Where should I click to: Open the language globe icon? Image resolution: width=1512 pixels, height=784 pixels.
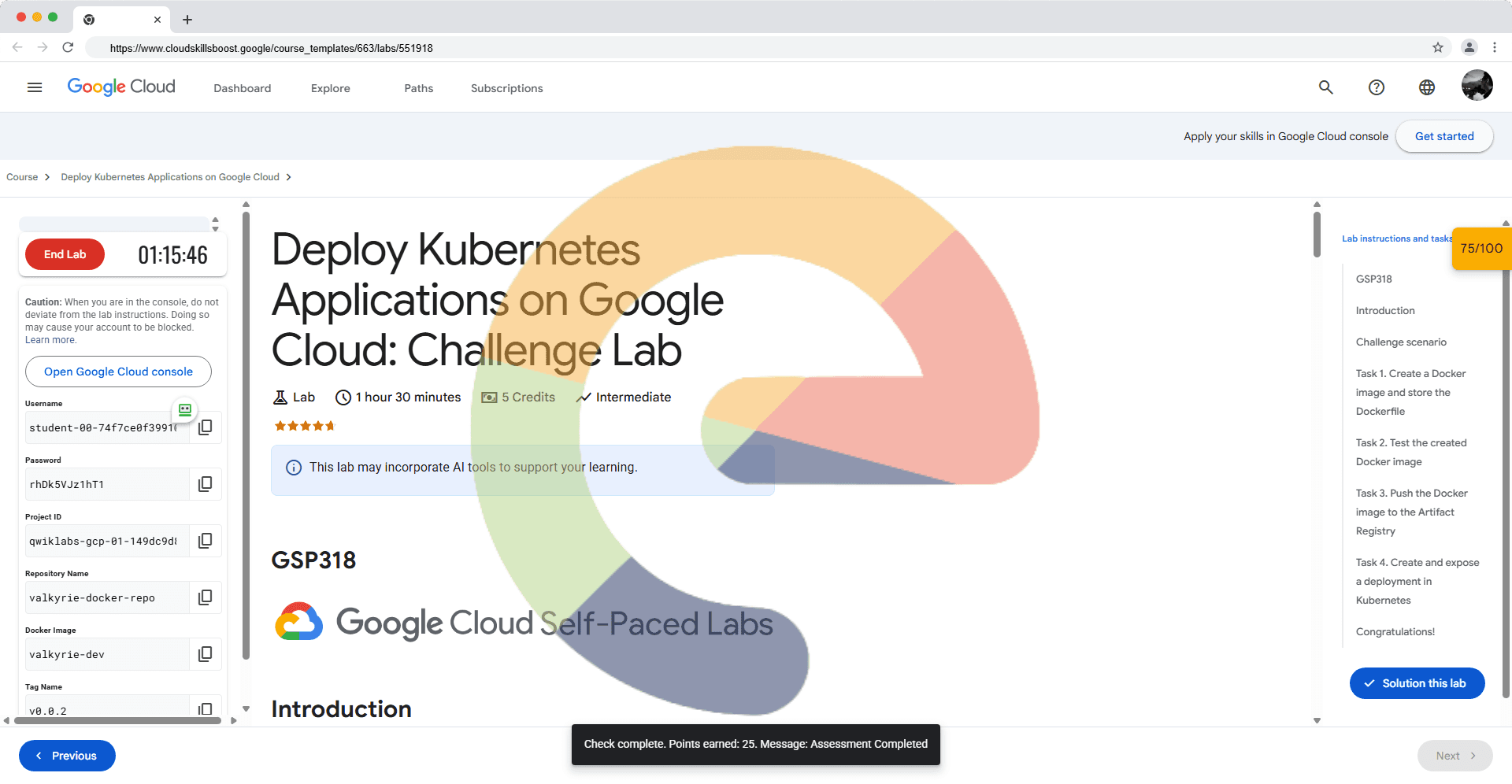click(1427, 87)
